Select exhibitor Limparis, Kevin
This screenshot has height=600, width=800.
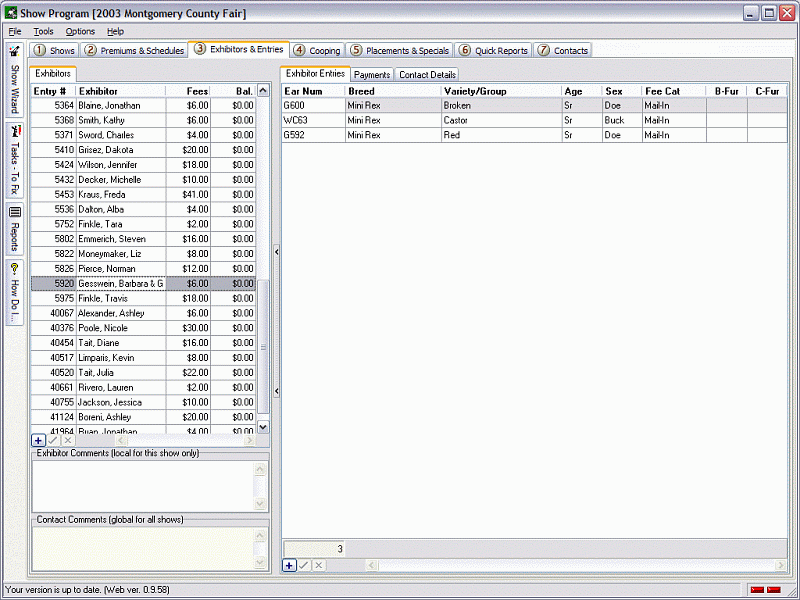coord(143,358)
